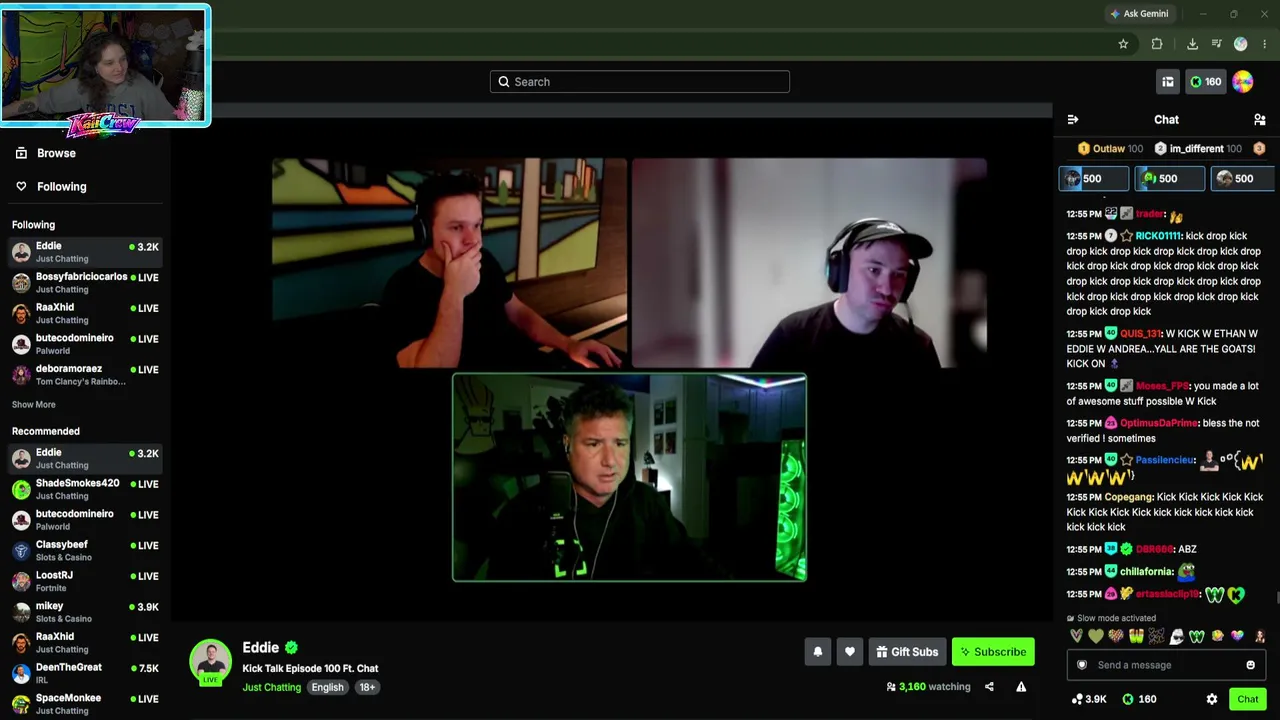Report the stream with warning icon
The image size is (1280, 720).
coord(1021,687)
